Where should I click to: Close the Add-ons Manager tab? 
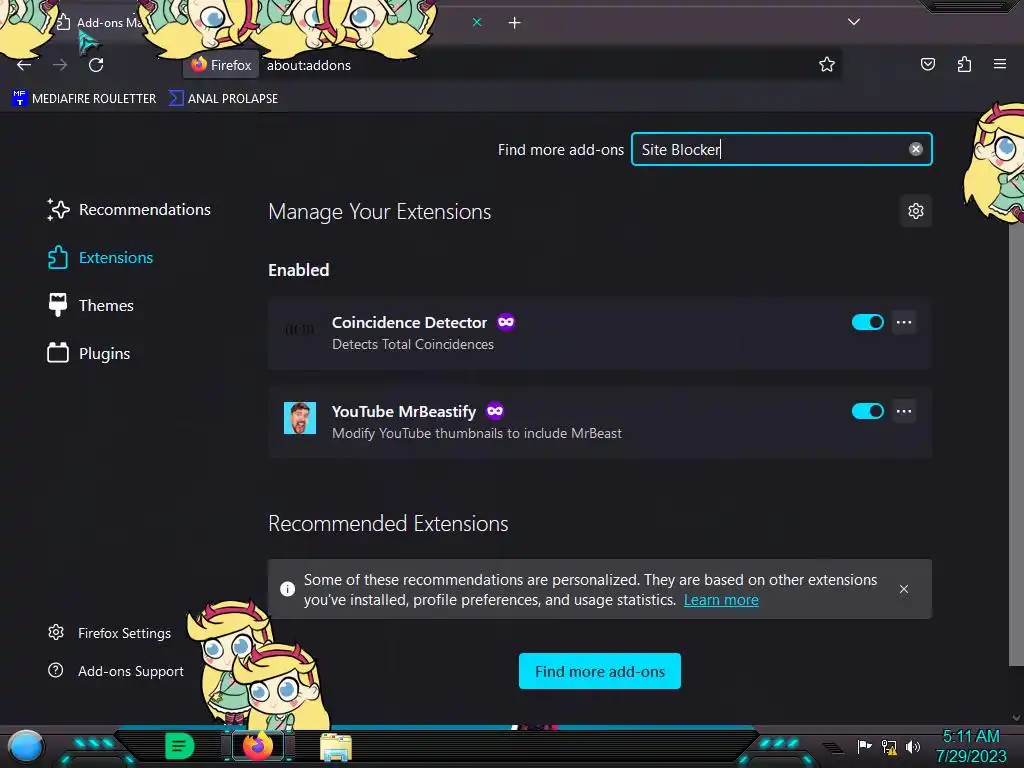click(477, 22)
